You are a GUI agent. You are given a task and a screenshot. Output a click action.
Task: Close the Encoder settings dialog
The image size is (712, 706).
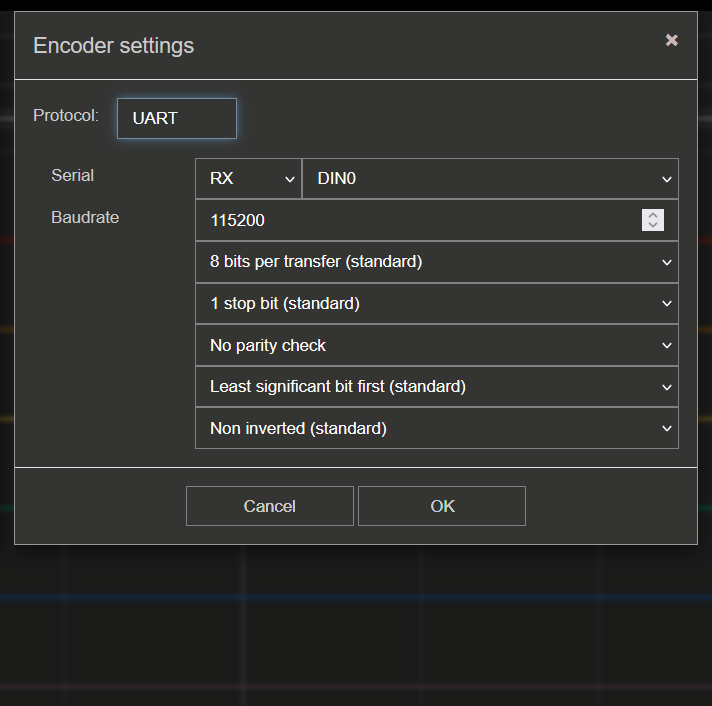[x=672, y=40]
